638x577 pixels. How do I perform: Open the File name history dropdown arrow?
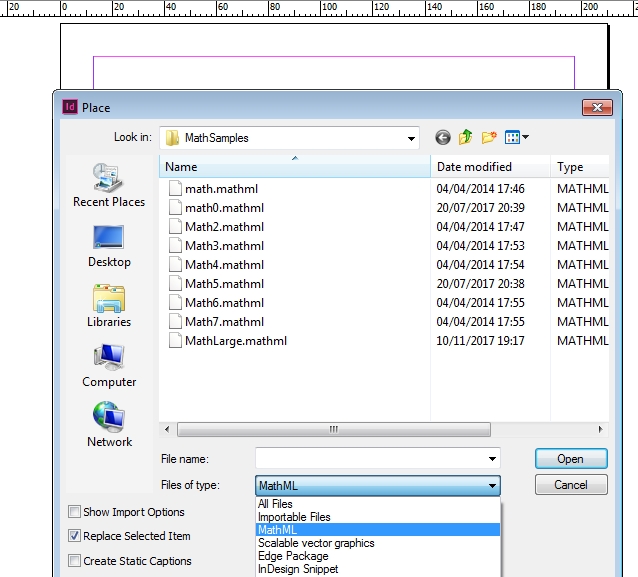tap(492, 459)
